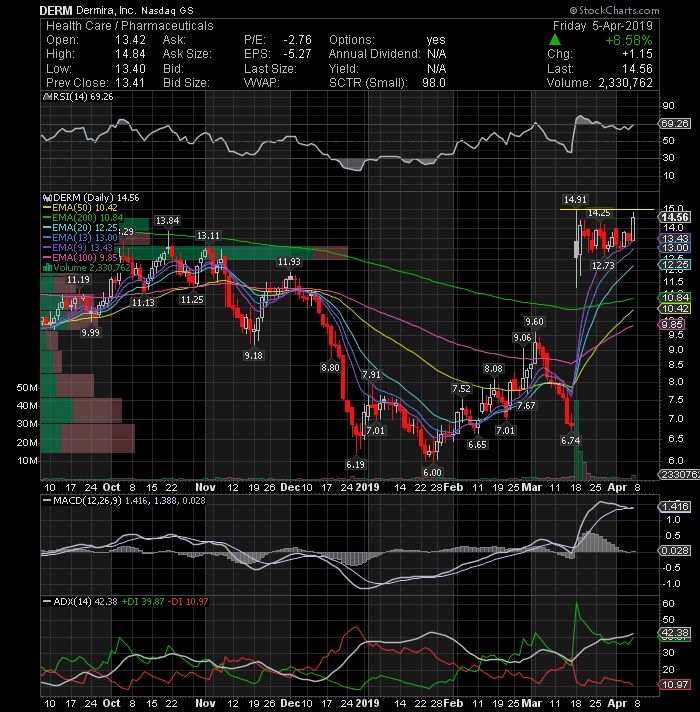Click the Health Care / Pharmaceuticals sector label
Viewport: 700px width, 712px height.
pyautogui.click(x=129, y=26)
